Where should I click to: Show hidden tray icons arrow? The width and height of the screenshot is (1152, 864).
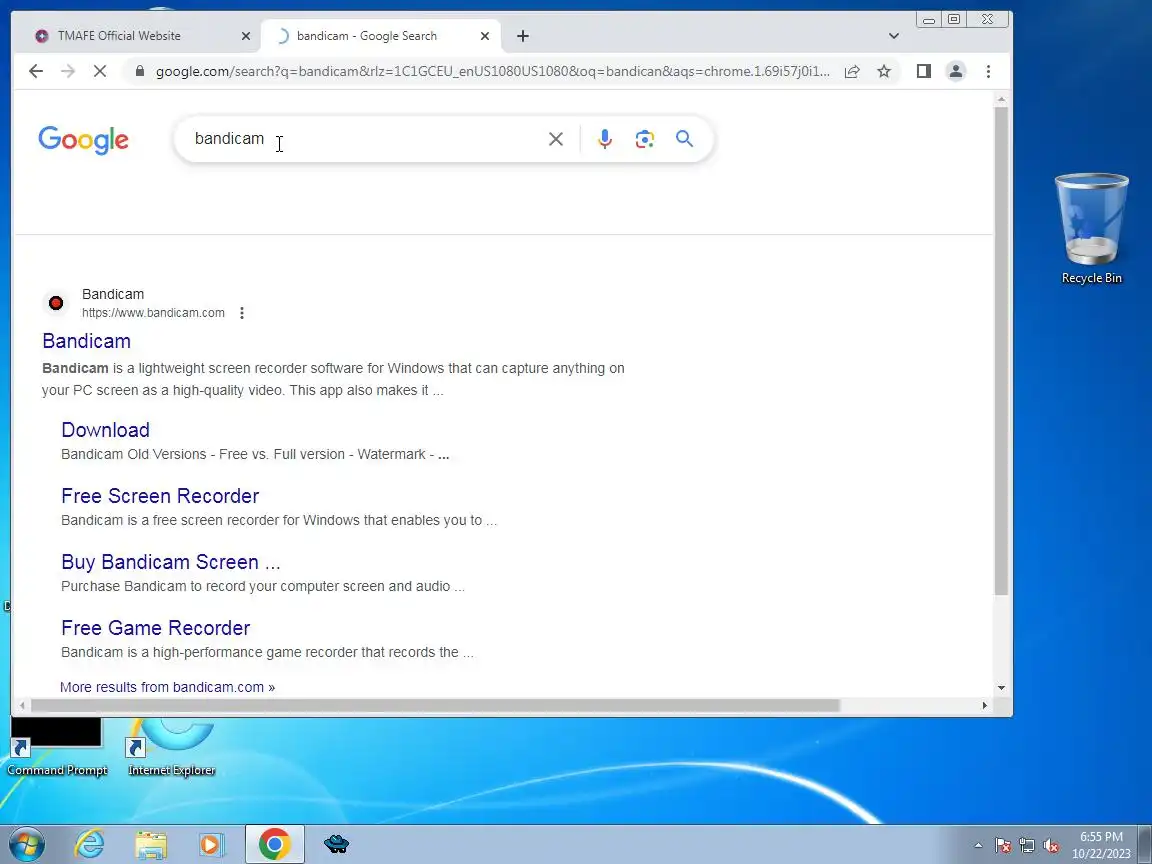[978, 846]
